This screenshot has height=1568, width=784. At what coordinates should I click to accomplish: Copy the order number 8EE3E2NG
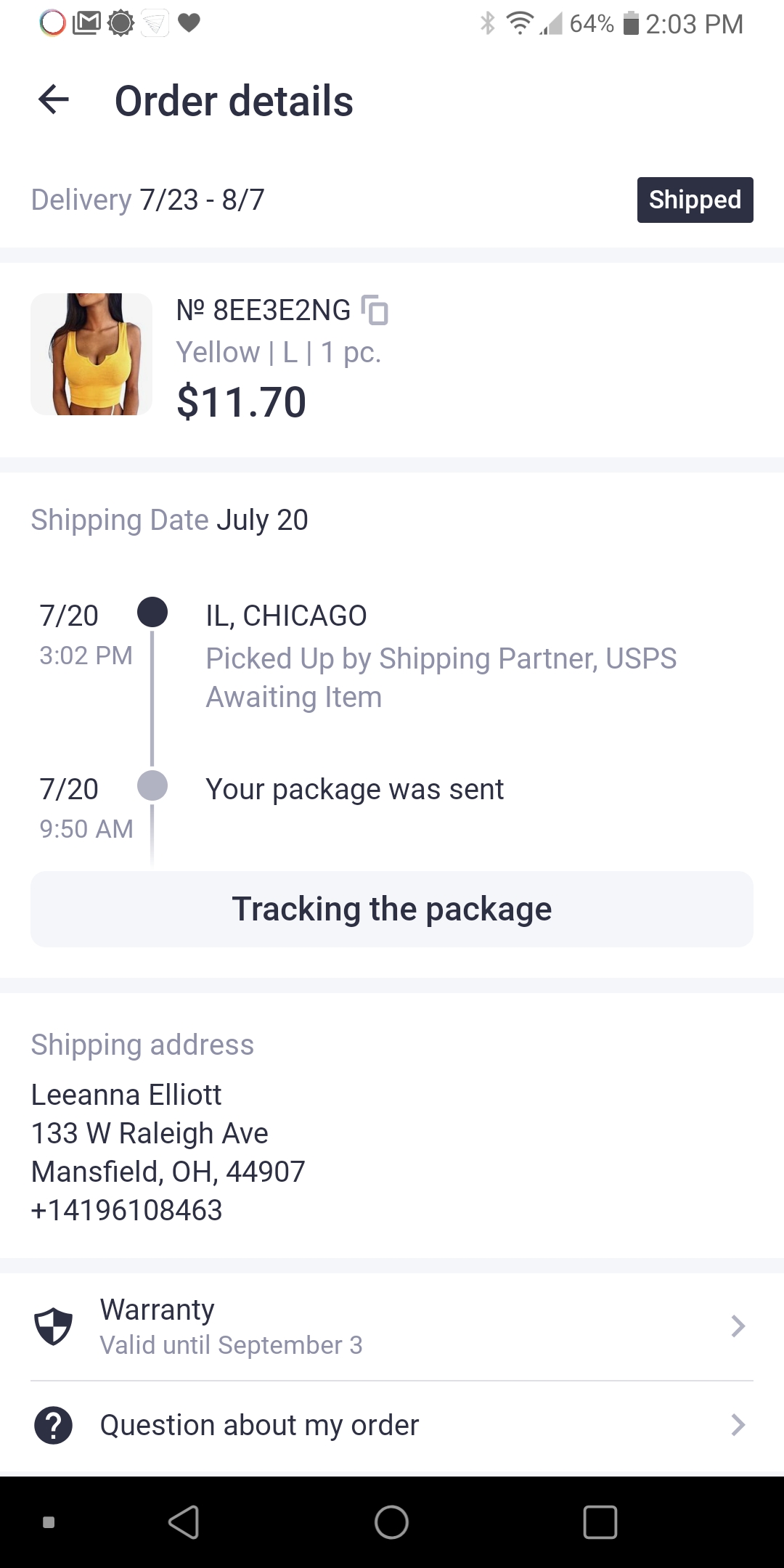[x=375, y=311]
